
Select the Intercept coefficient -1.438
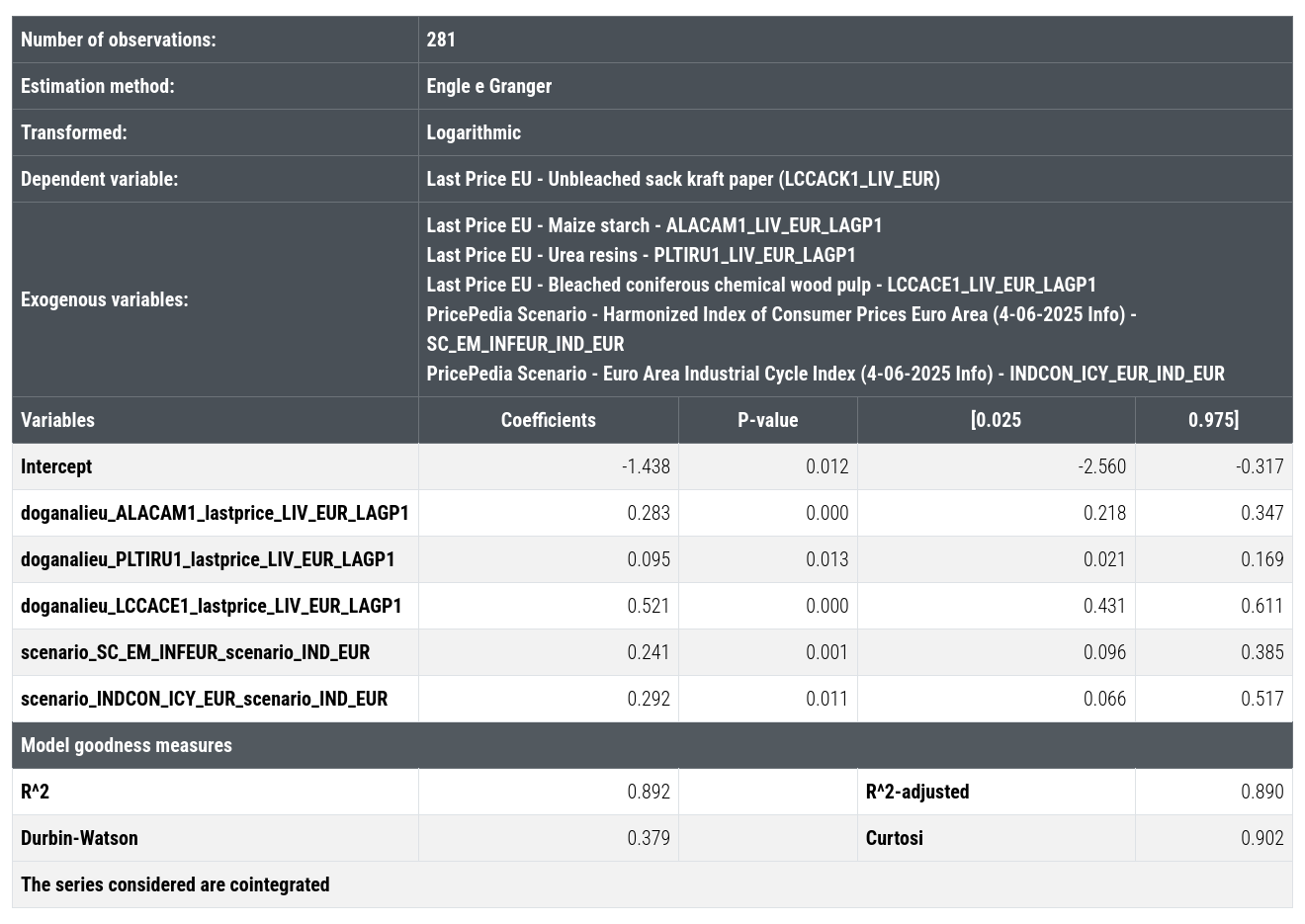point(646,466)
